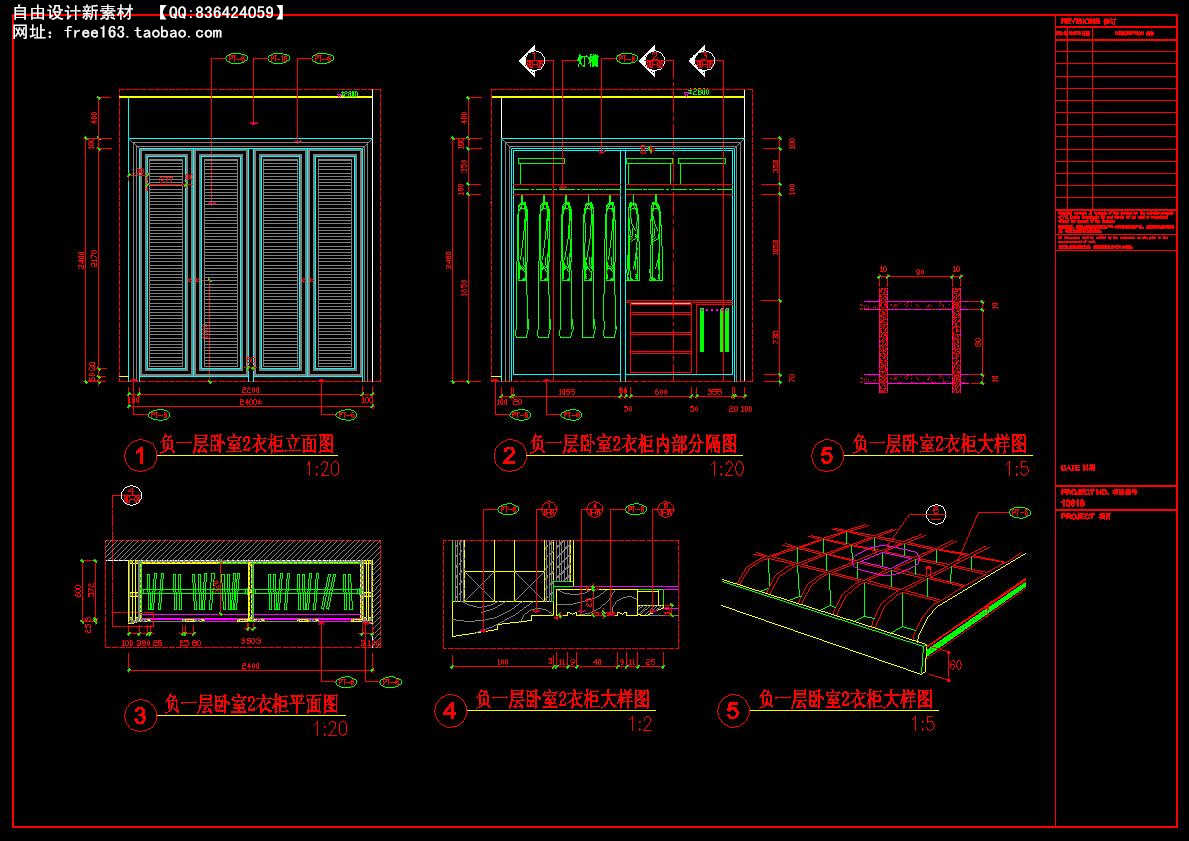Select the DESCRIPTION column header in the revisions table

coord(1134,33)
